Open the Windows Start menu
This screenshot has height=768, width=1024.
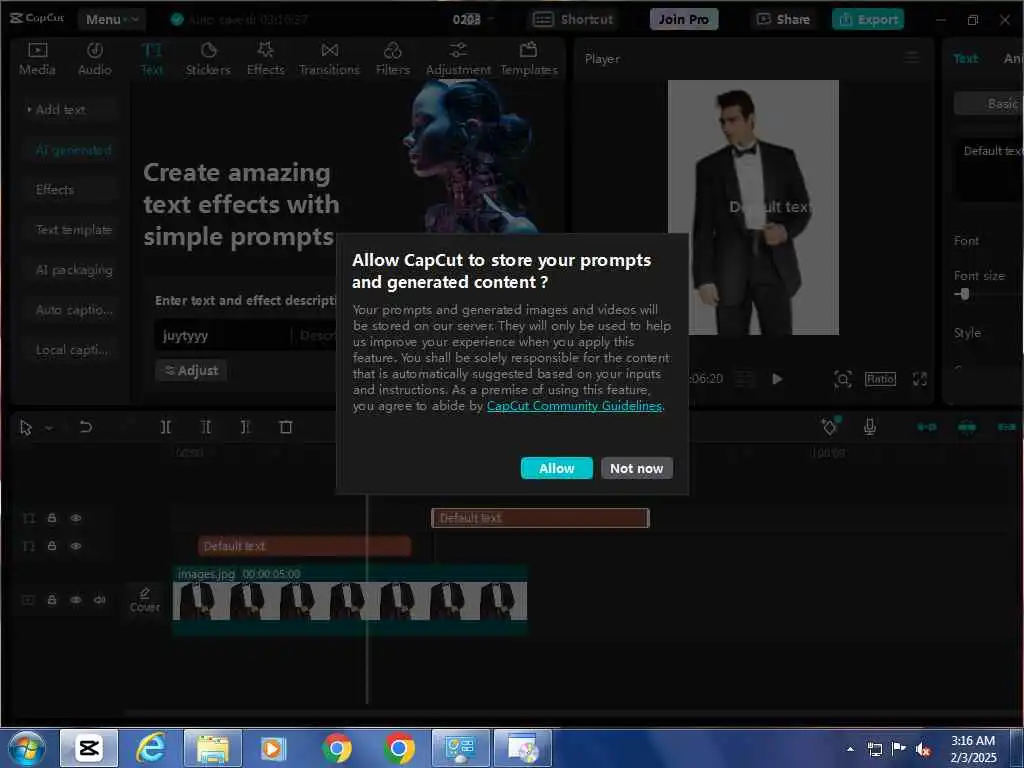click(25, 748)
